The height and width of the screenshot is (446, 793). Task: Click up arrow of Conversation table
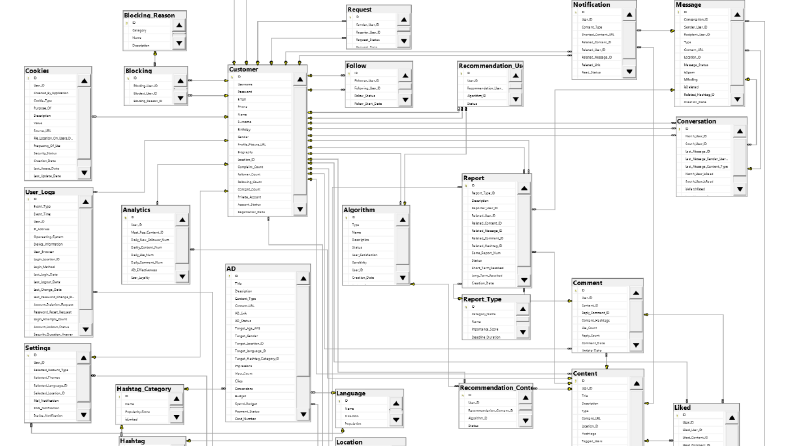[x=740, y=131]
